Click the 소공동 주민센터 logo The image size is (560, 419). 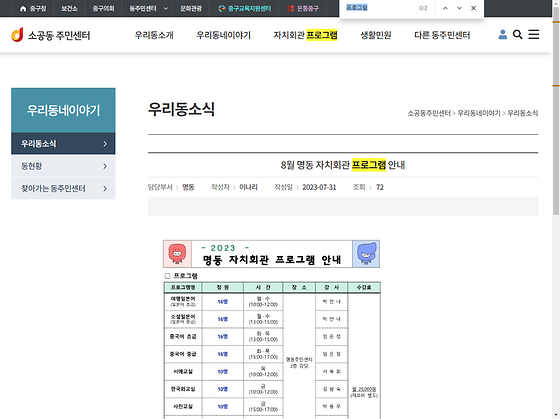pyautogui.click(x=50, y=35)
